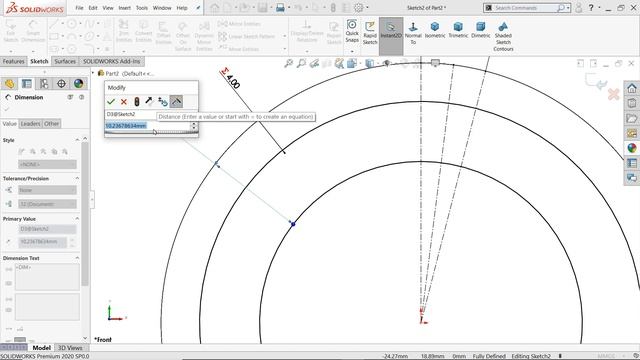Toggle the mark dimension for drawing icon
640x360 pixels.
pos(176,102)
